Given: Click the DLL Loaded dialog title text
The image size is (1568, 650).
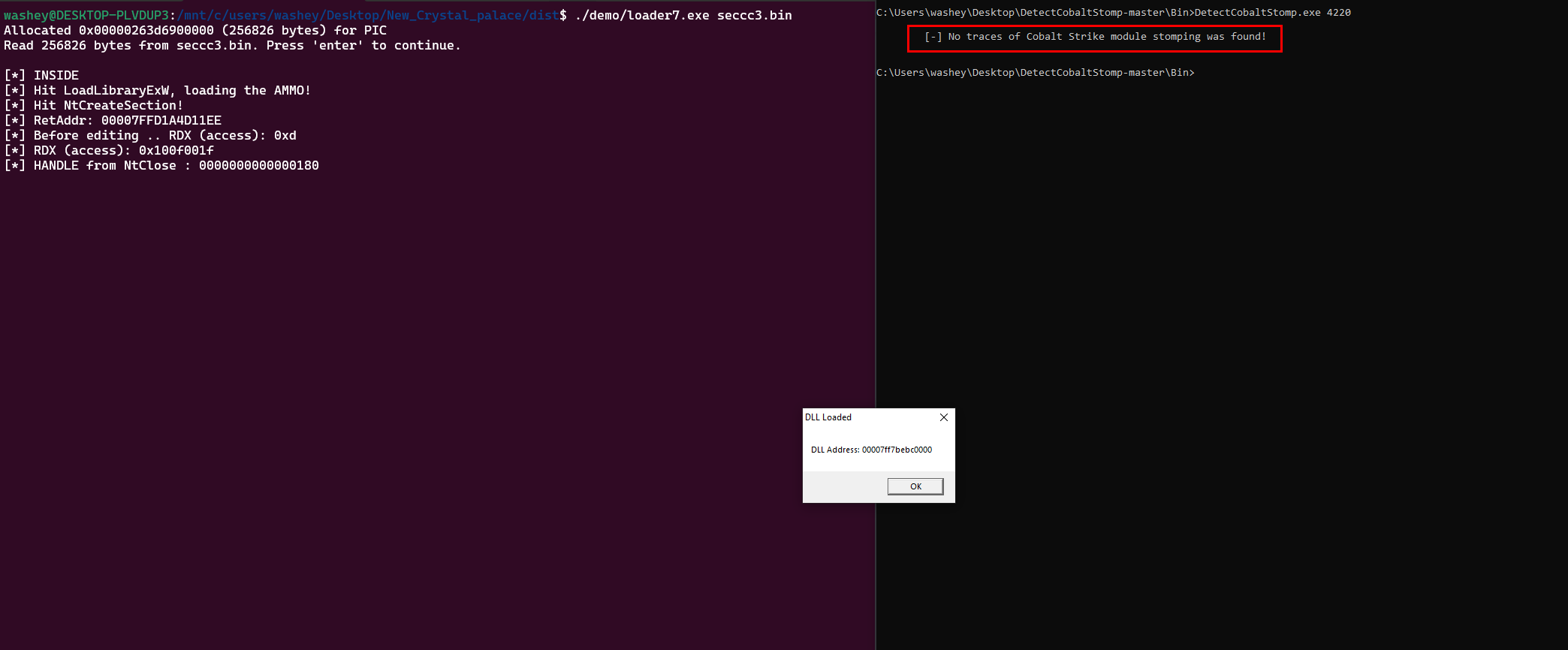Looking at the screenshot, I should tap(828, 417).
